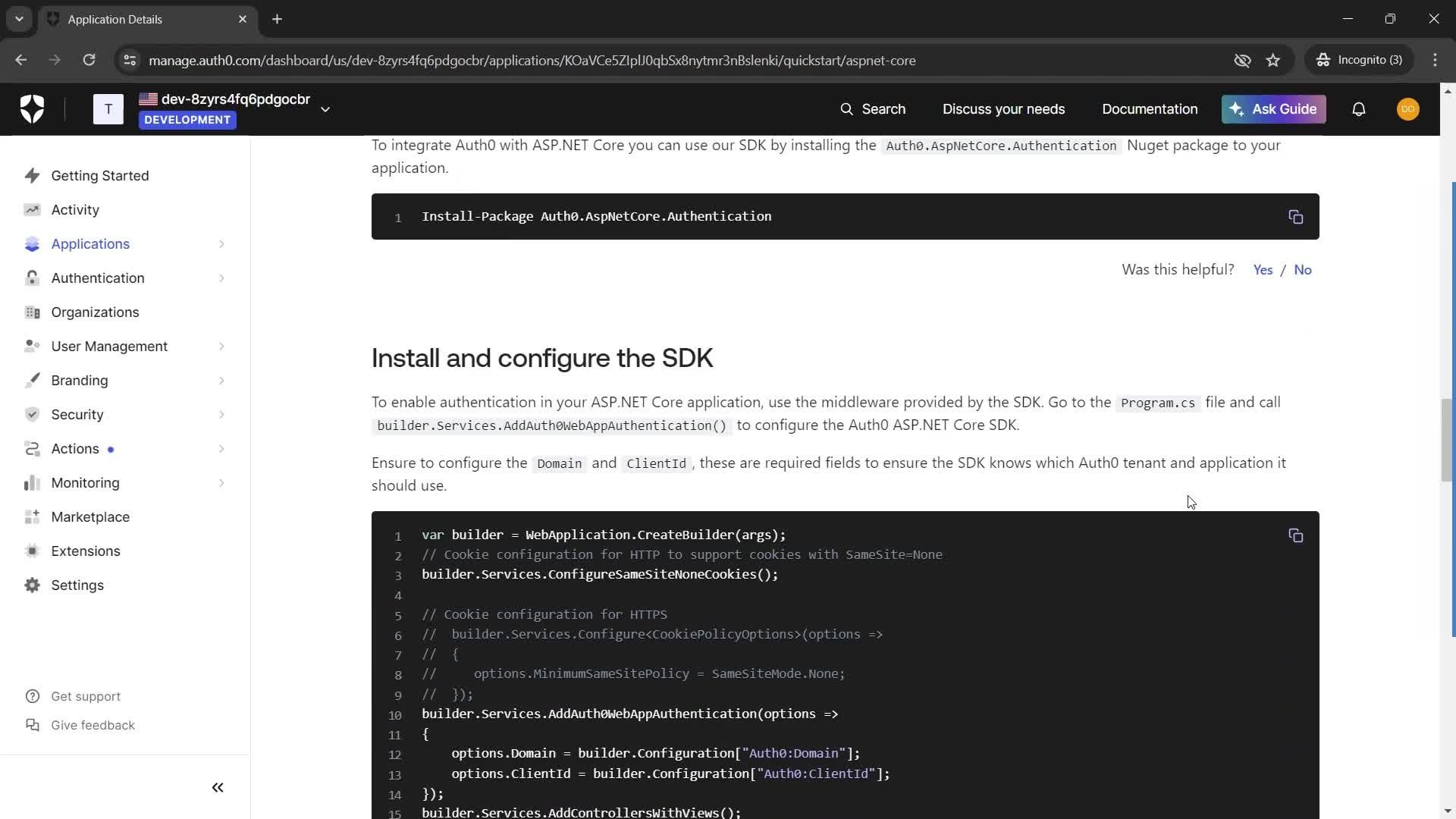Open a new browser tab
This screenshot has height=819, width=1456.
click(278, 19)
